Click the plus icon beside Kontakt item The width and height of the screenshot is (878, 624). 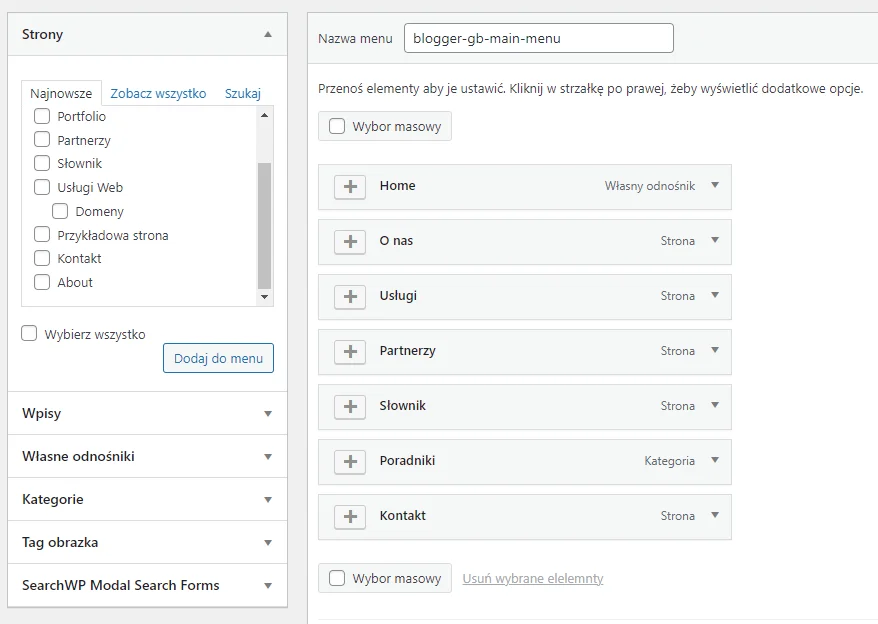point(350,517)
